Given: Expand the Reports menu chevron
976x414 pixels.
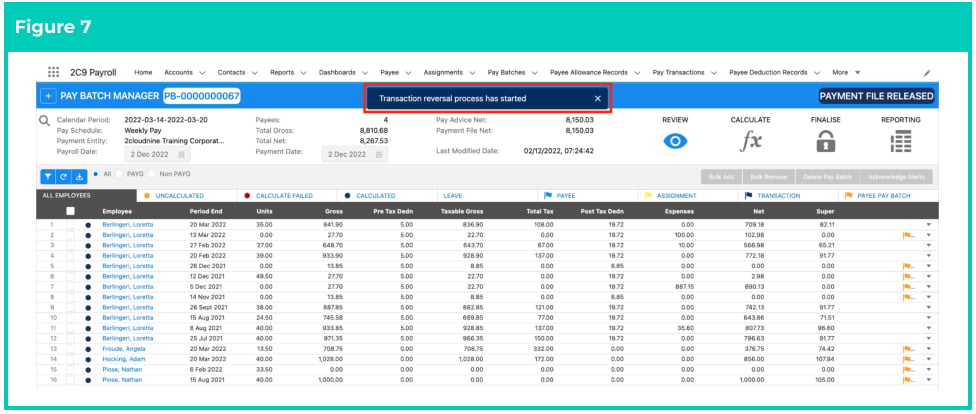Looking at the screenshot, I should [x=303, y=73].
